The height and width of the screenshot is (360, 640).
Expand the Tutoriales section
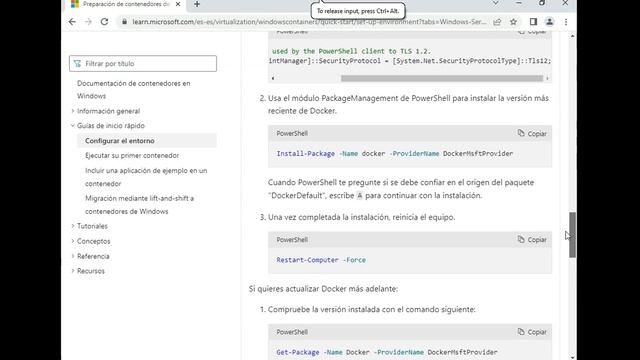(x=89, y=226)
